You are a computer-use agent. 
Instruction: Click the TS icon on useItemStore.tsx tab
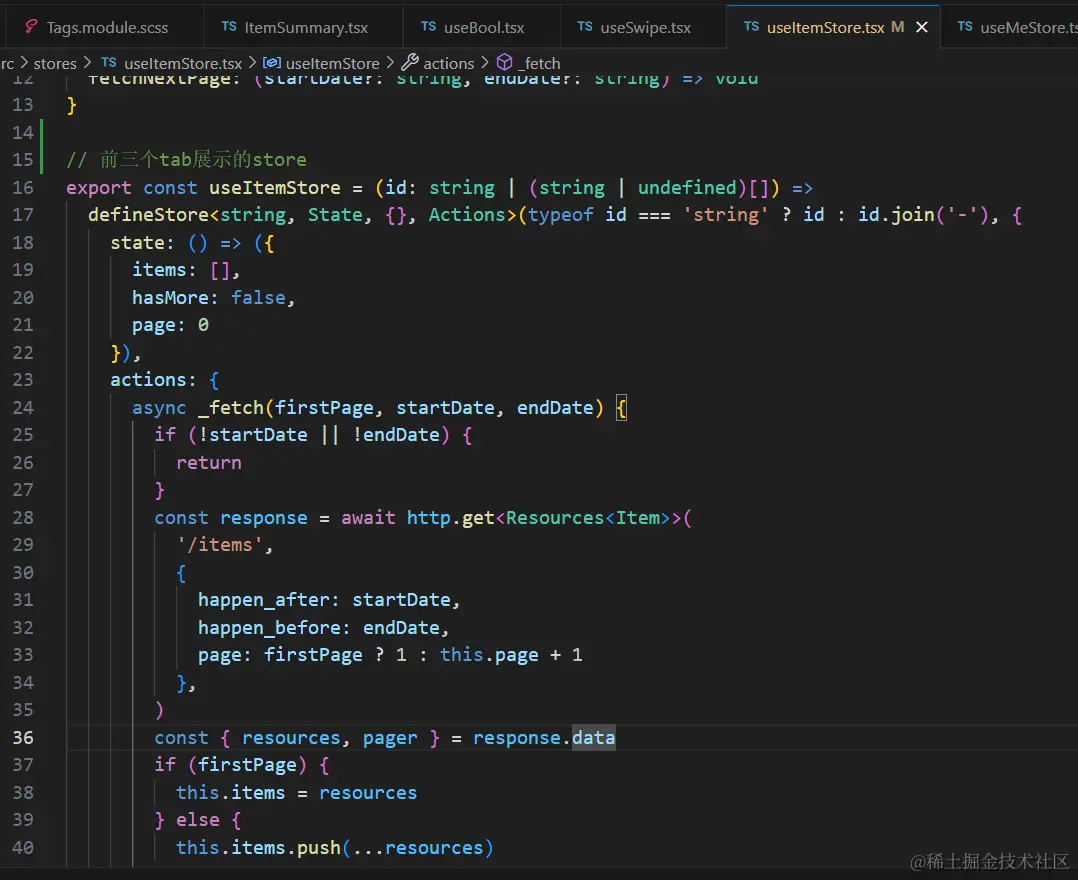tap(751, 26)
